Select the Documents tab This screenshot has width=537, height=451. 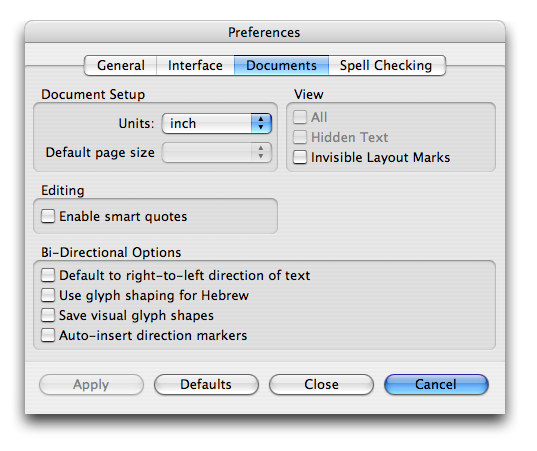(x=282, y=65)
